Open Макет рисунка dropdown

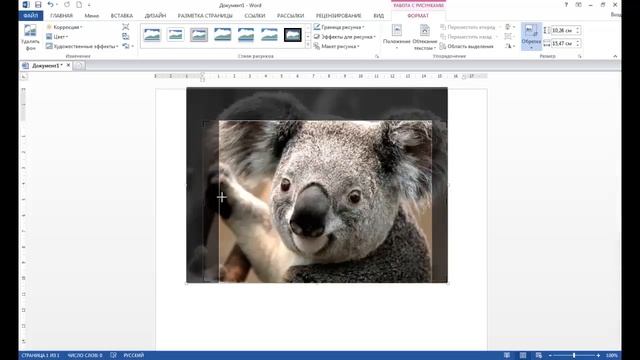[x=337, y=47]
